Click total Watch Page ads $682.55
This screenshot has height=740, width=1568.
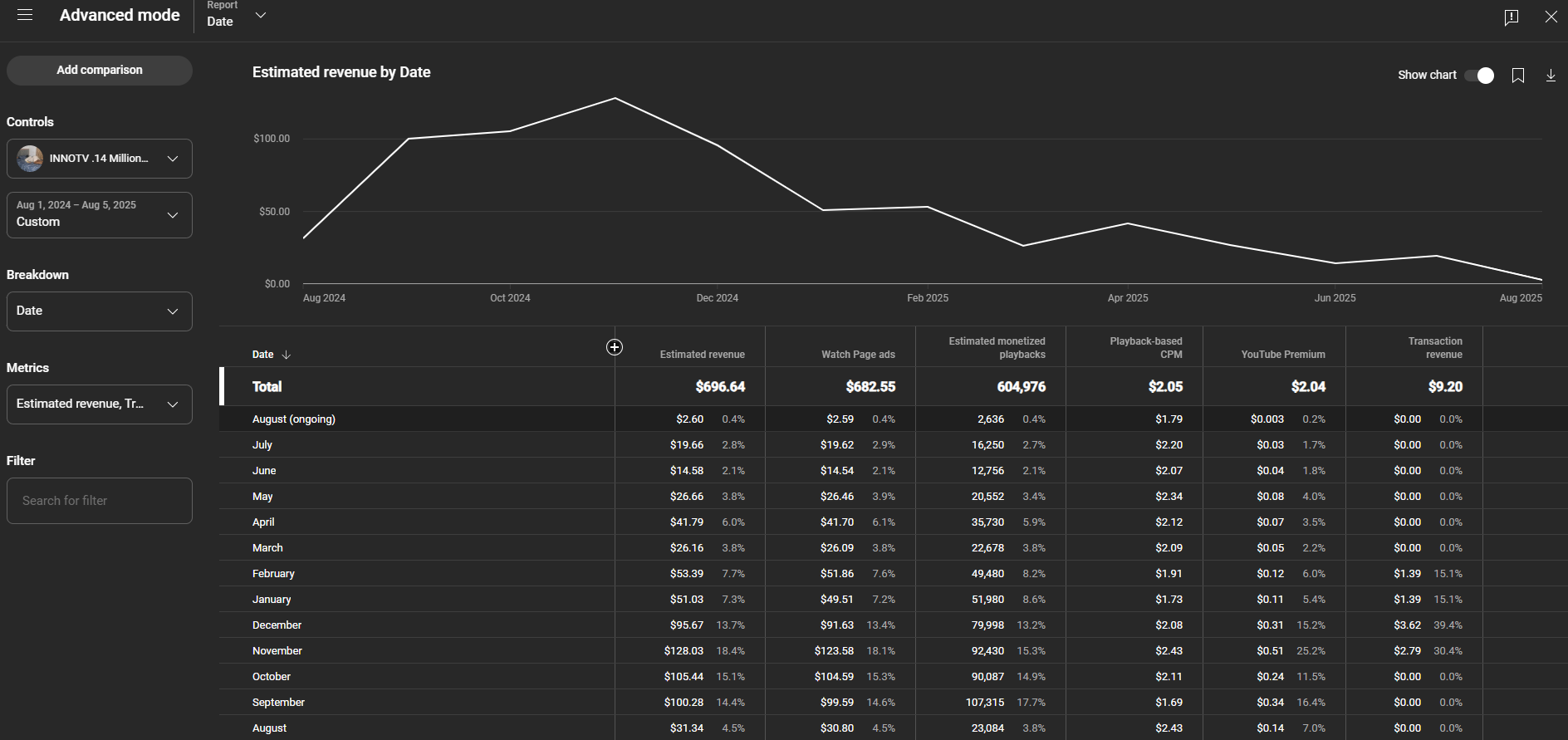pyautogui.click(x=870, y=387)
